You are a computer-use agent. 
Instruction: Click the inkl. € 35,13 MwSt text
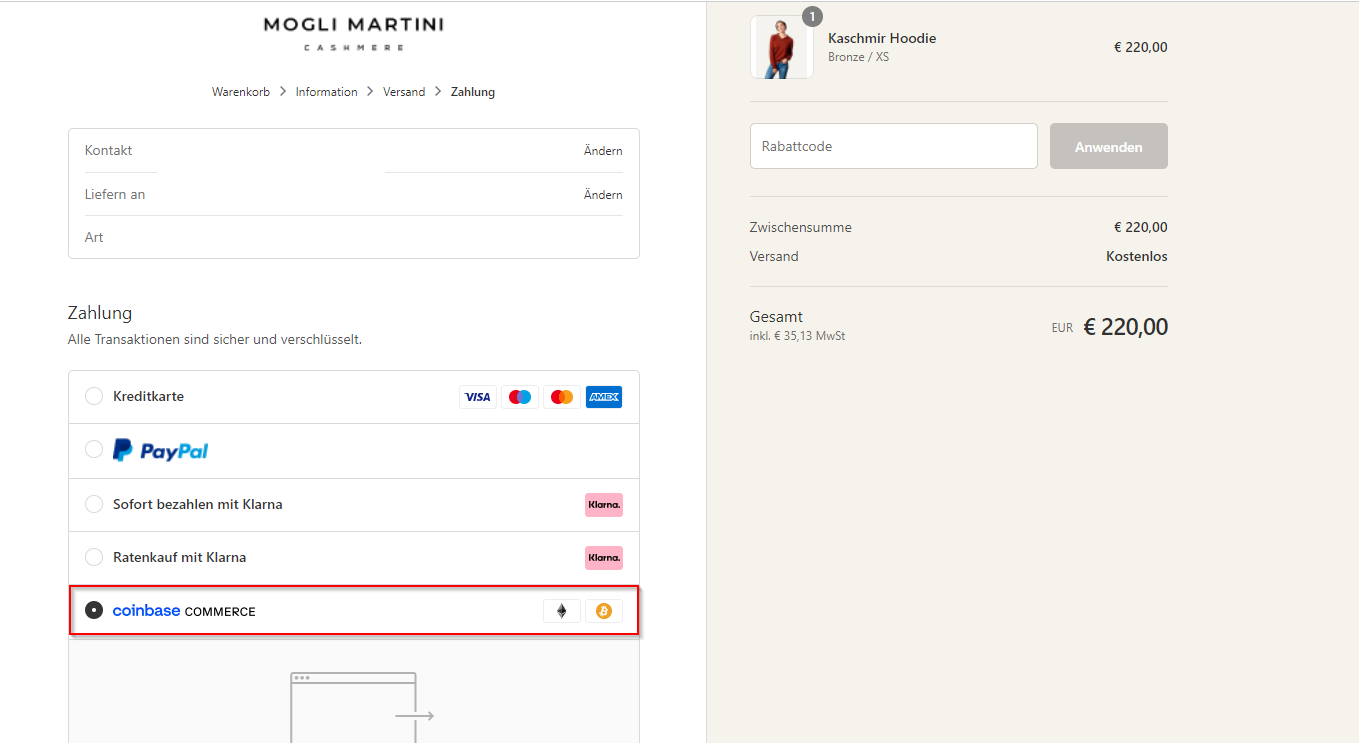tap(797, 336)
